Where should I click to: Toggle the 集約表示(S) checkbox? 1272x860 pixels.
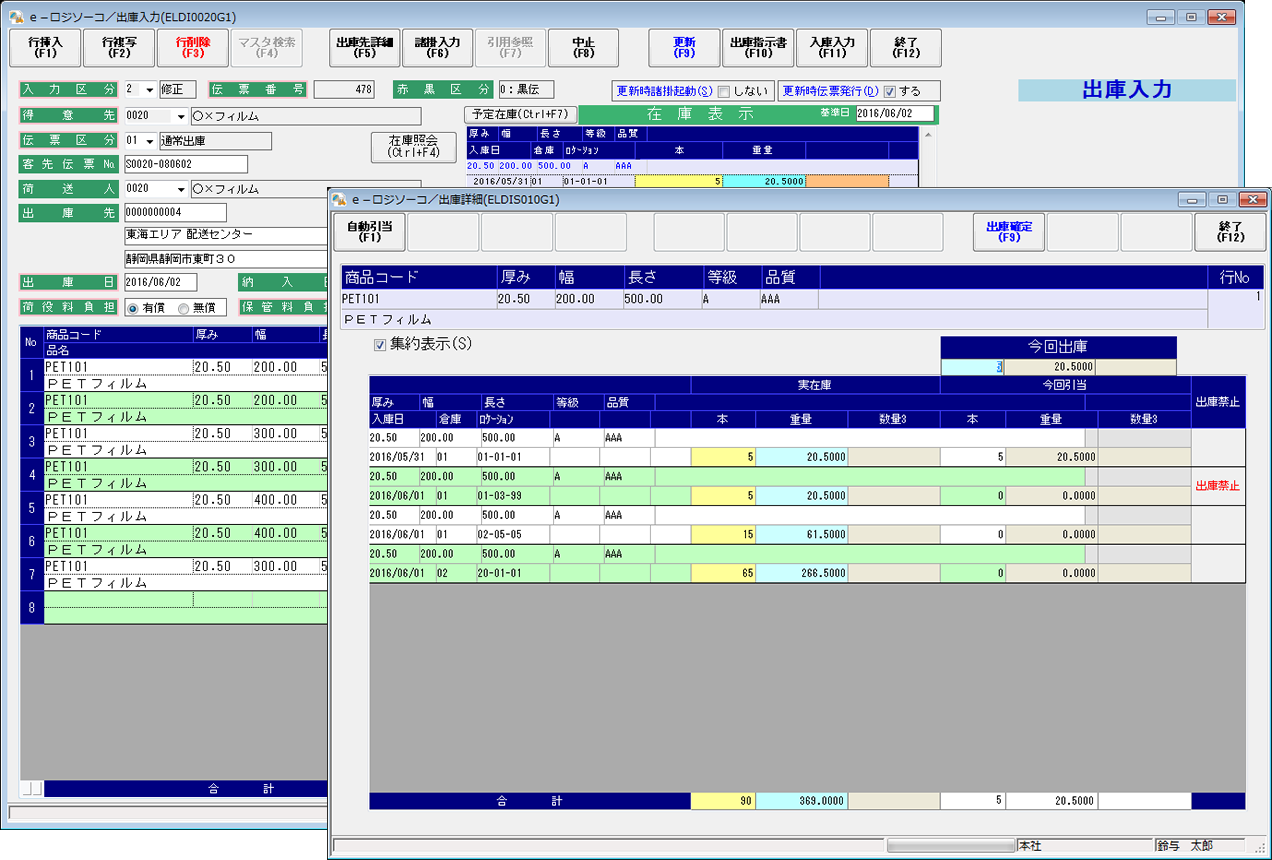[x=379, y=345]
